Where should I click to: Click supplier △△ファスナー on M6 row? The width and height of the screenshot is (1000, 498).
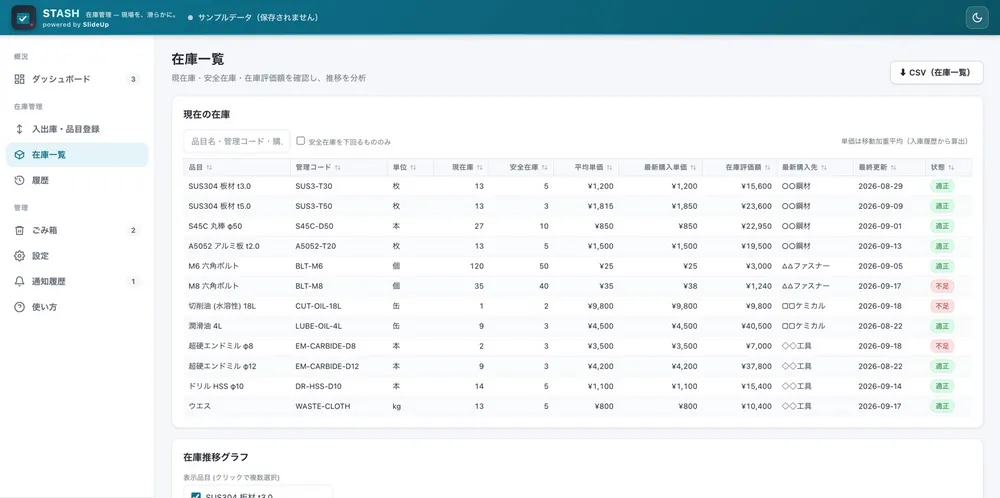[805, 266]
